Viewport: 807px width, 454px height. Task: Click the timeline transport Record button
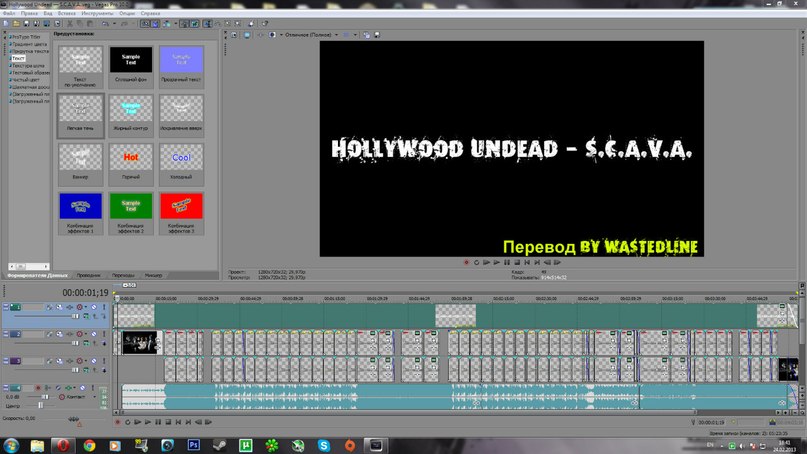pos(117,422)
